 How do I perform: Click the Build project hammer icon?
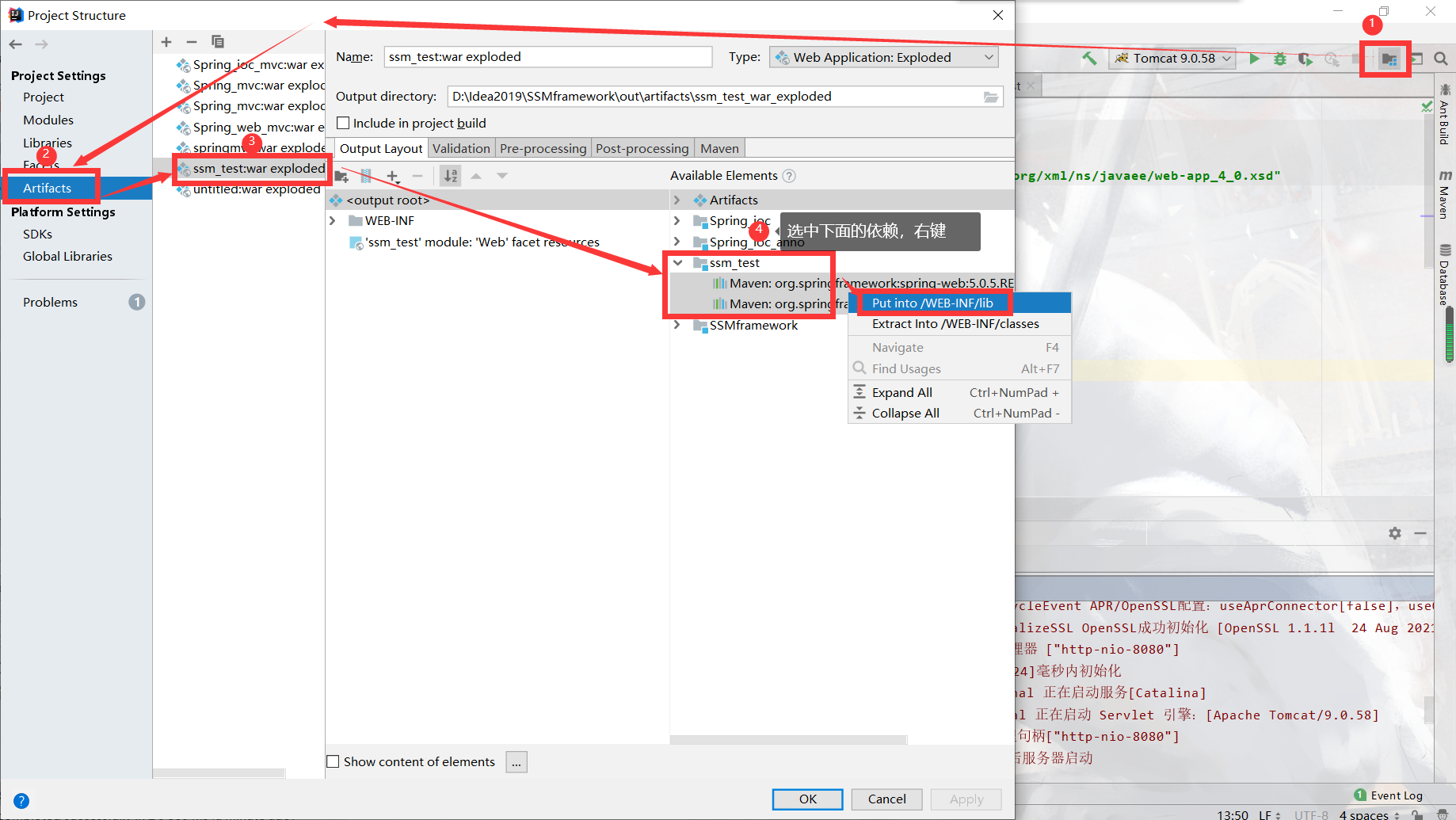[1089, 59]
